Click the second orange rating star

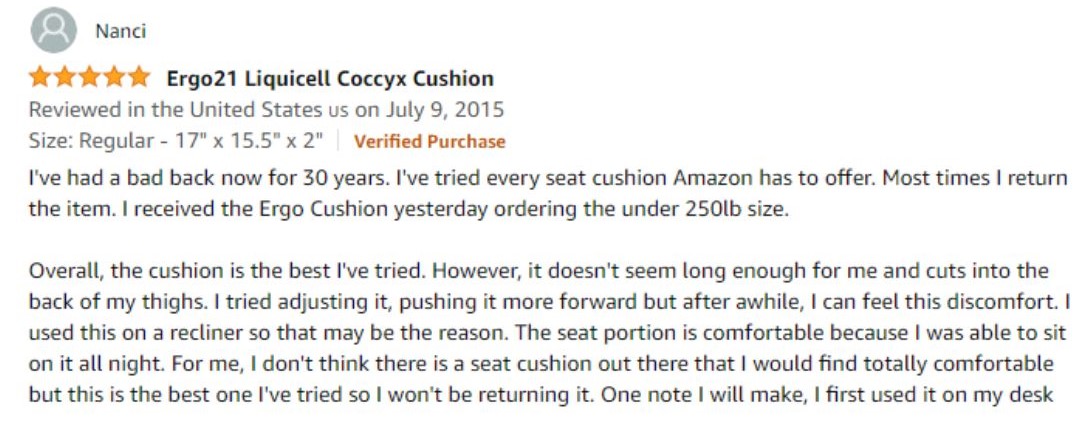(x=65, y=76)
